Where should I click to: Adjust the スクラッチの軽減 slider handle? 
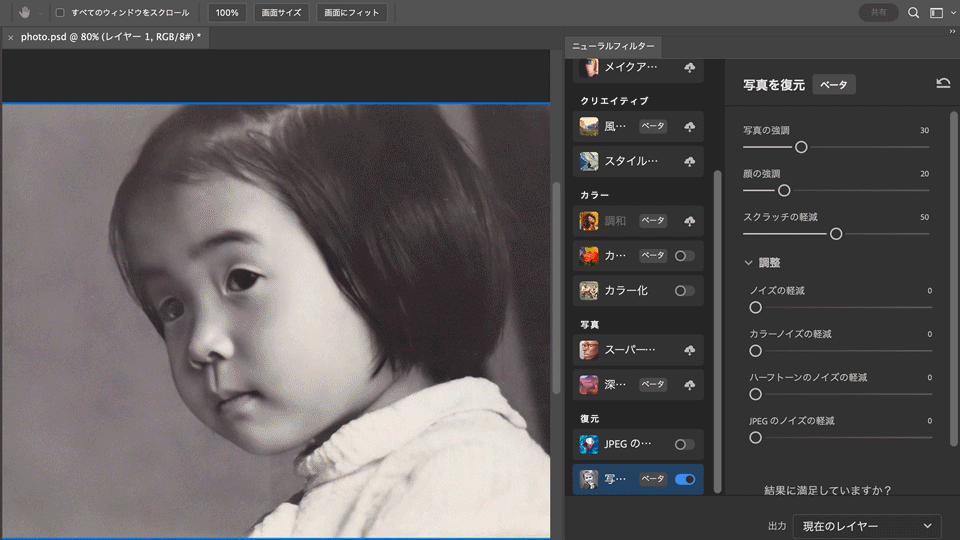click(836, 234)
